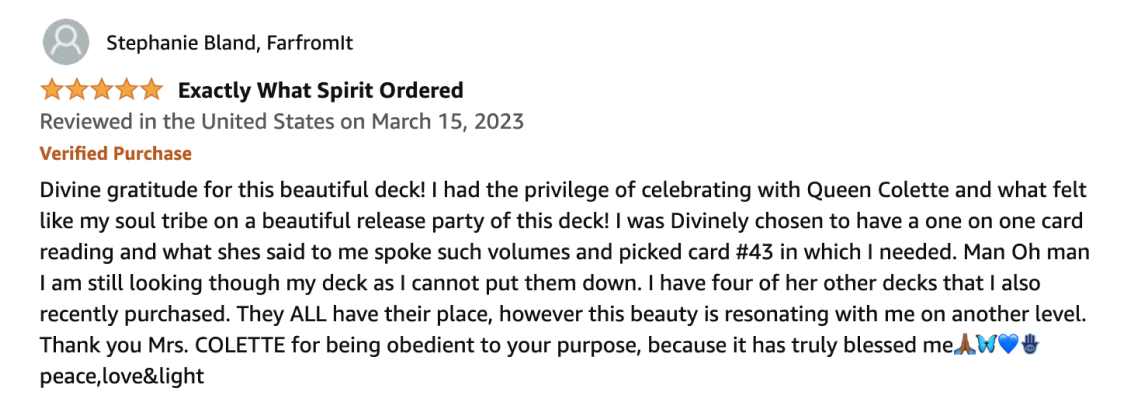Click the blue heart emoji

(x=1008, y=345)
